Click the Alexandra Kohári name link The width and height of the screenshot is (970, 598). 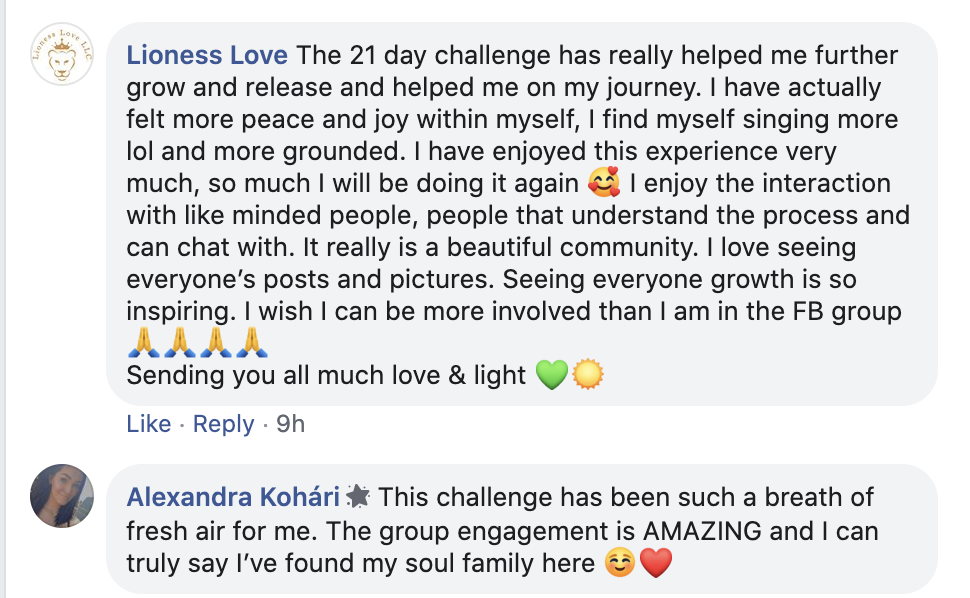coord(233,497)
